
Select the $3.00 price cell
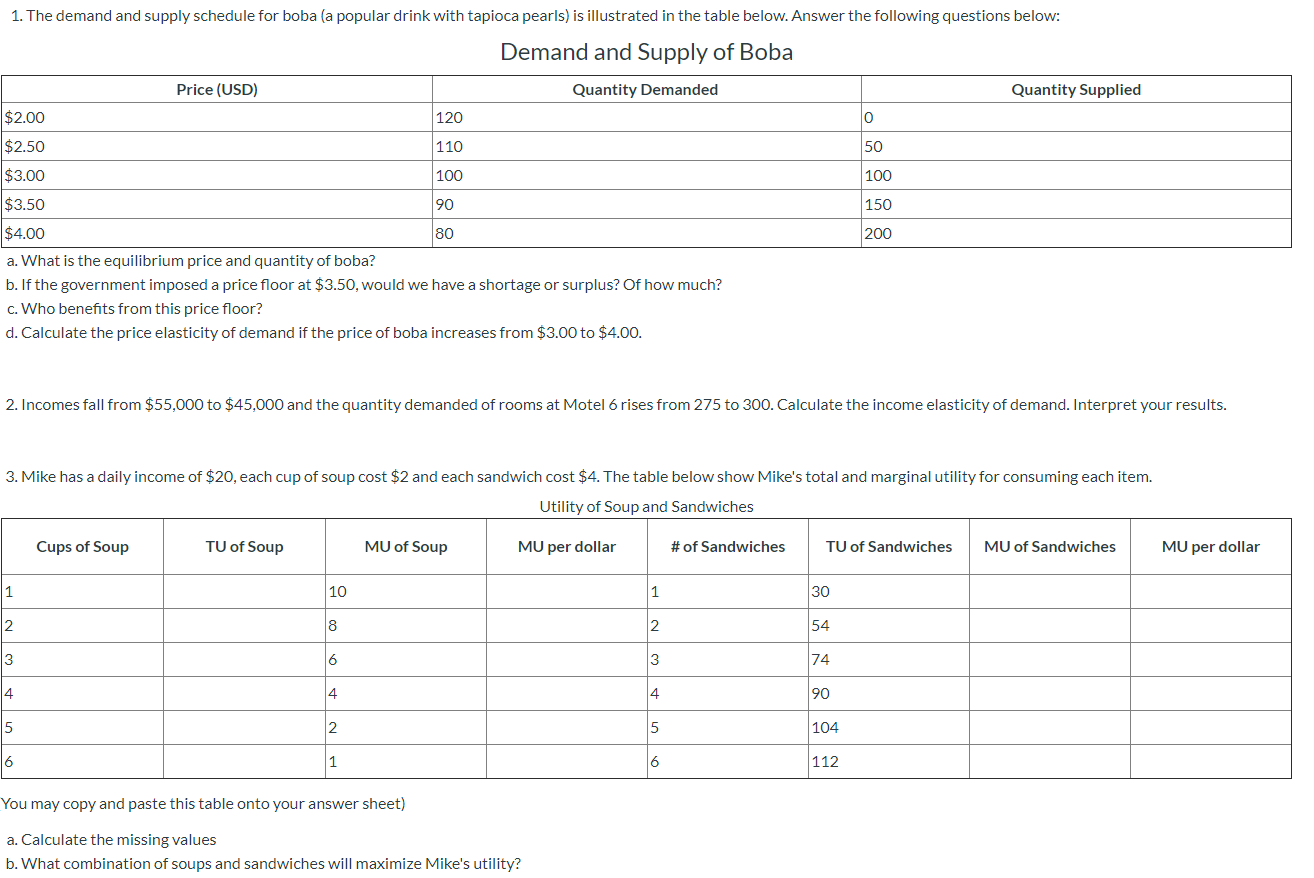pyautogui.click(x=217, y=175)
